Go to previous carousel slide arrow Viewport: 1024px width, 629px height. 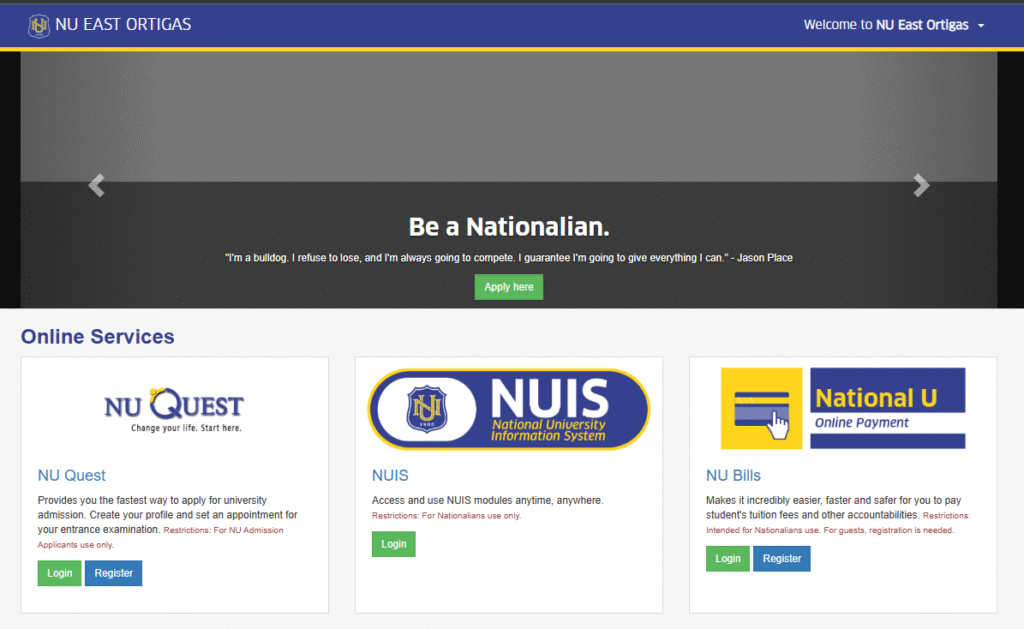[x=97, y=185]
